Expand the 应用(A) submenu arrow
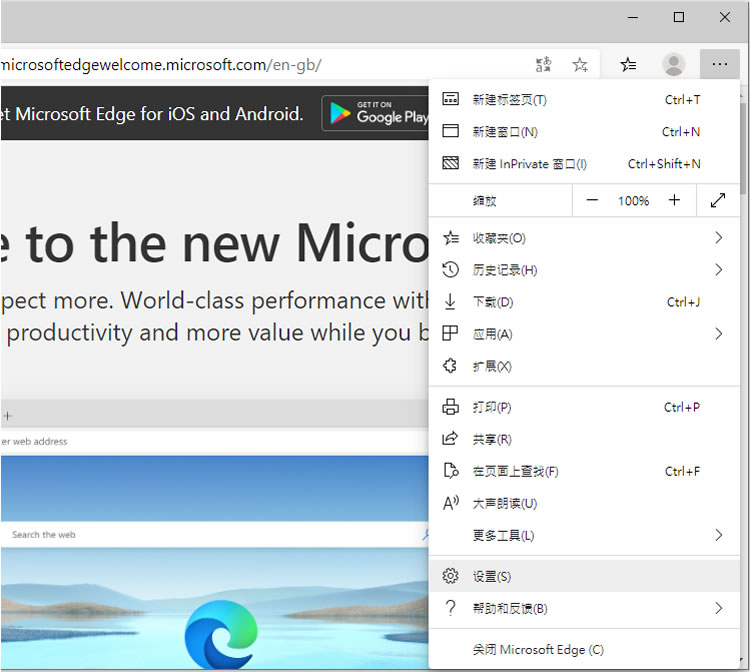Viewport: 750px width, 672px height. (x=718, y=334)
